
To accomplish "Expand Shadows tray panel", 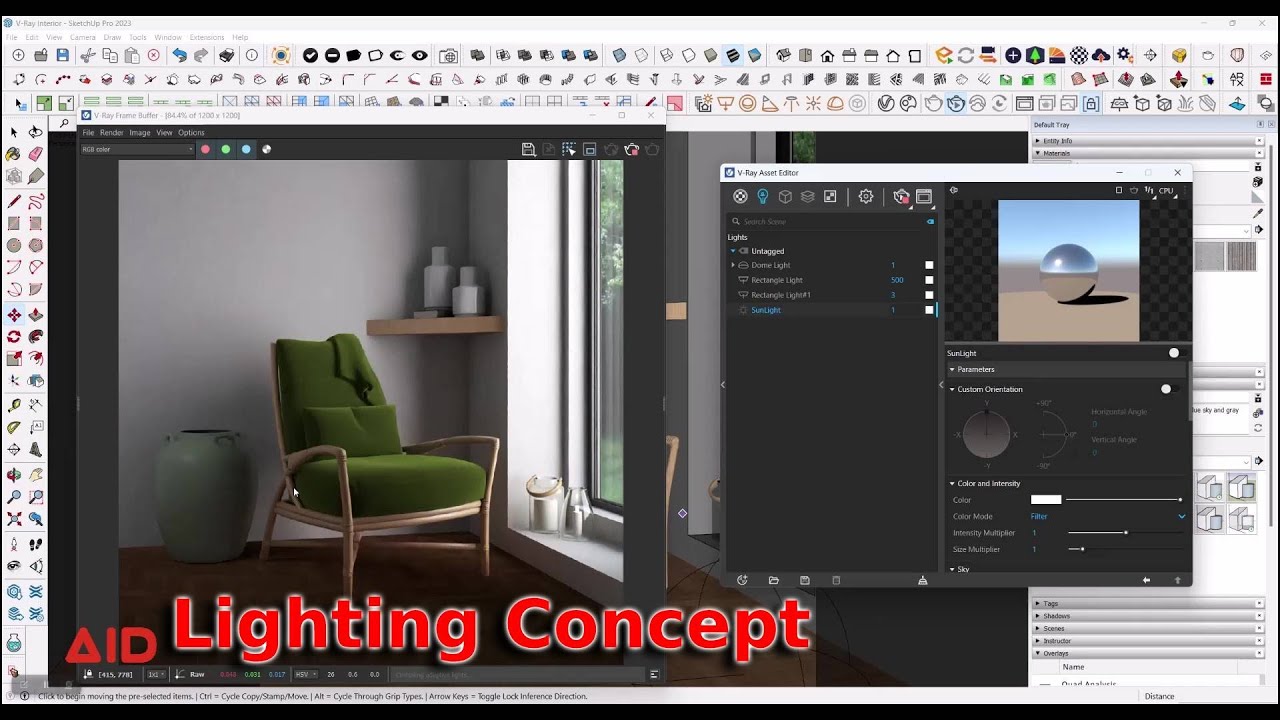I will click(x=1147, y=616).
